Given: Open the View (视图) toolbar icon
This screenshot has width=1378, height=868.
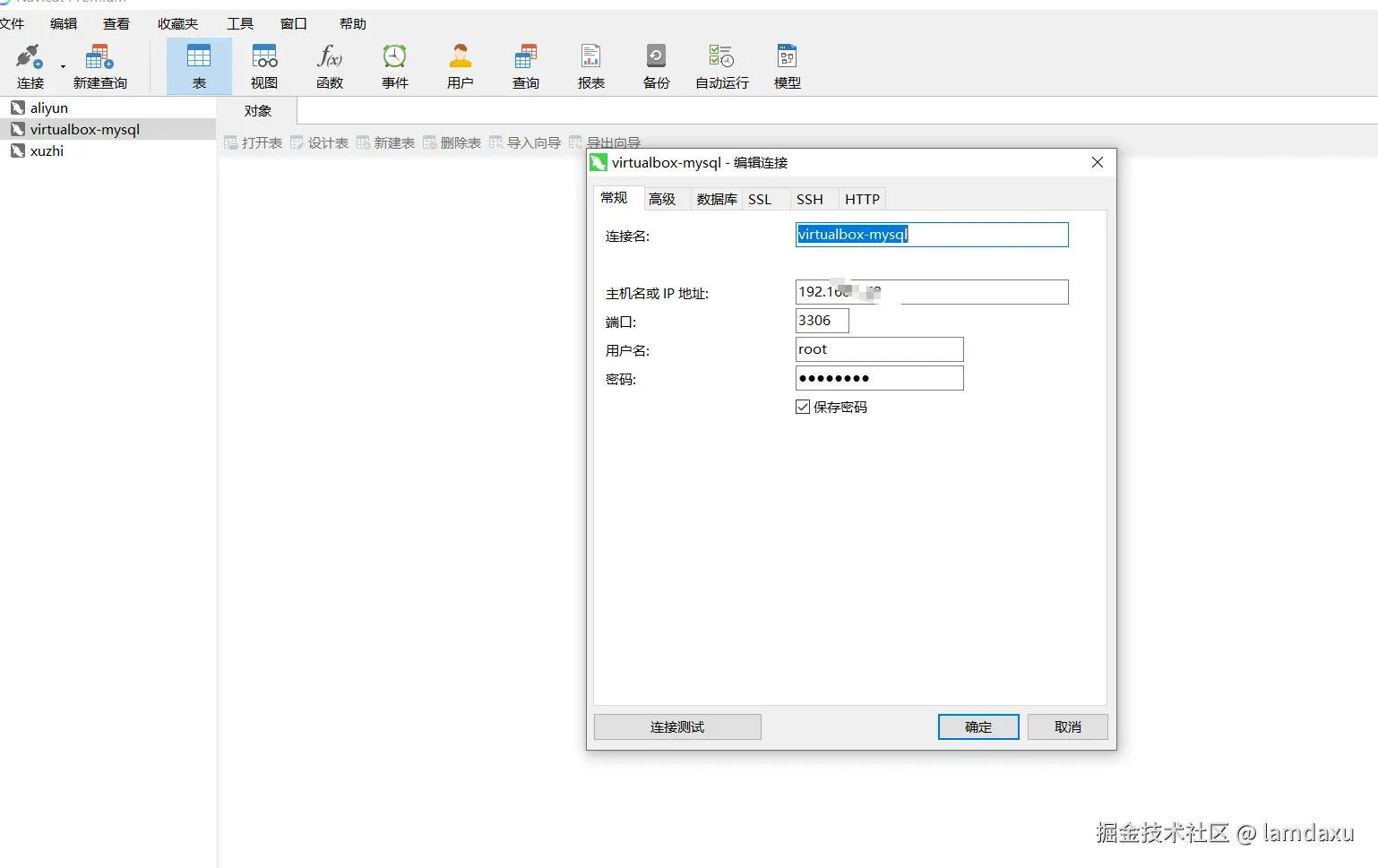Looking at the screenshot, I should click(264, 66).
